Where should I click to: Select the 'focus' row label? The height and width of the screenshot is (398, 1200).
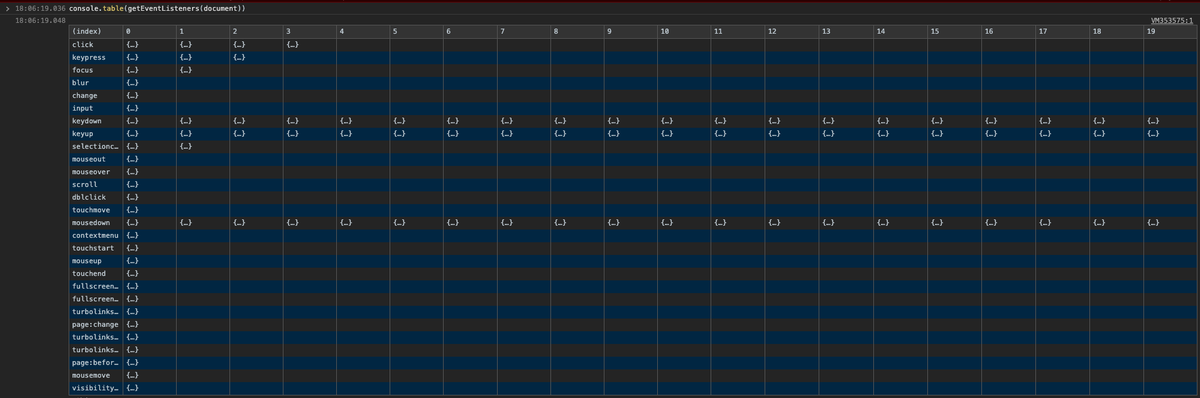(83, 70)
